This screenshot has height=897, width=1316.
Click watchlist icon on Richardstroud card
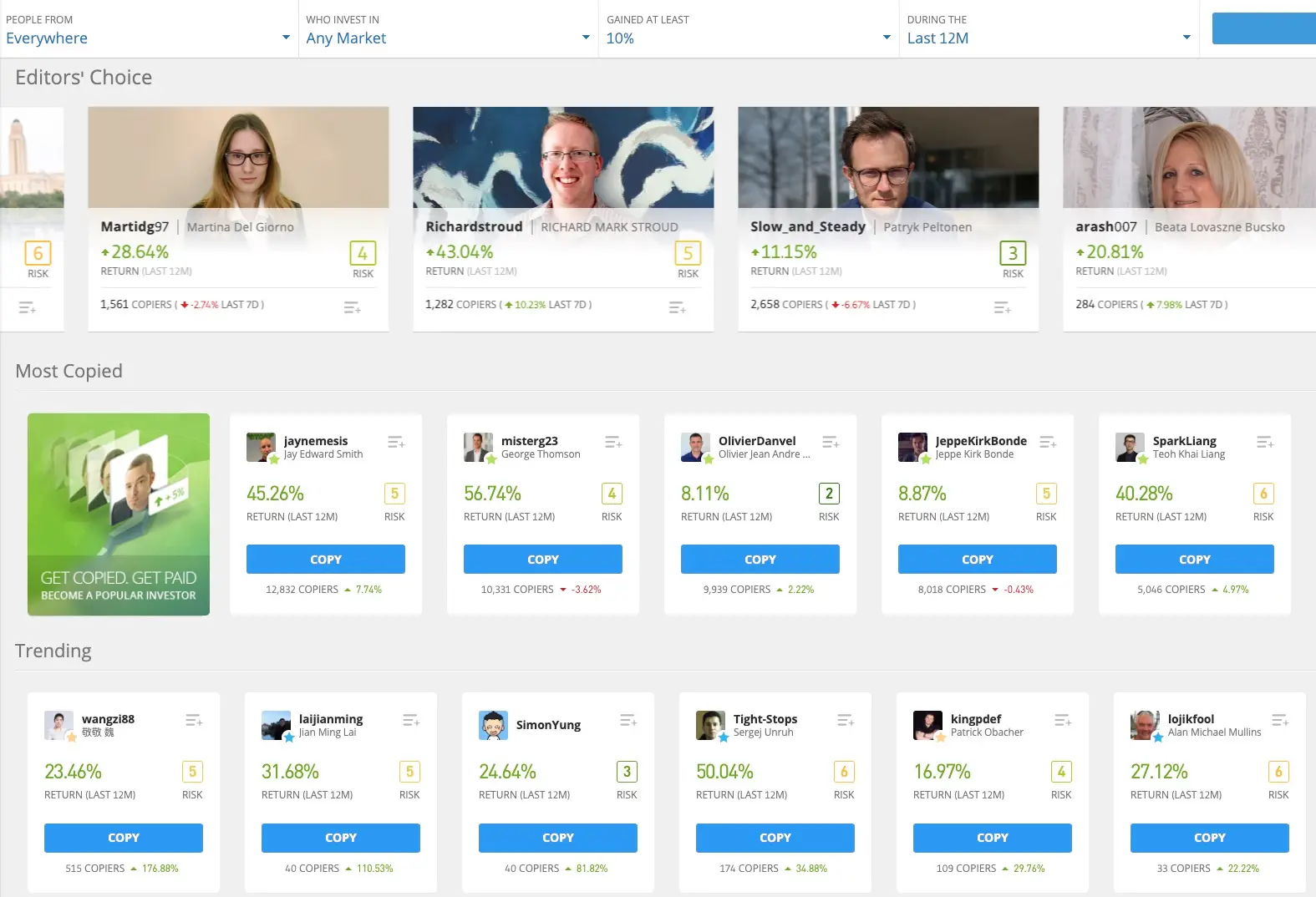pos(678,308)
